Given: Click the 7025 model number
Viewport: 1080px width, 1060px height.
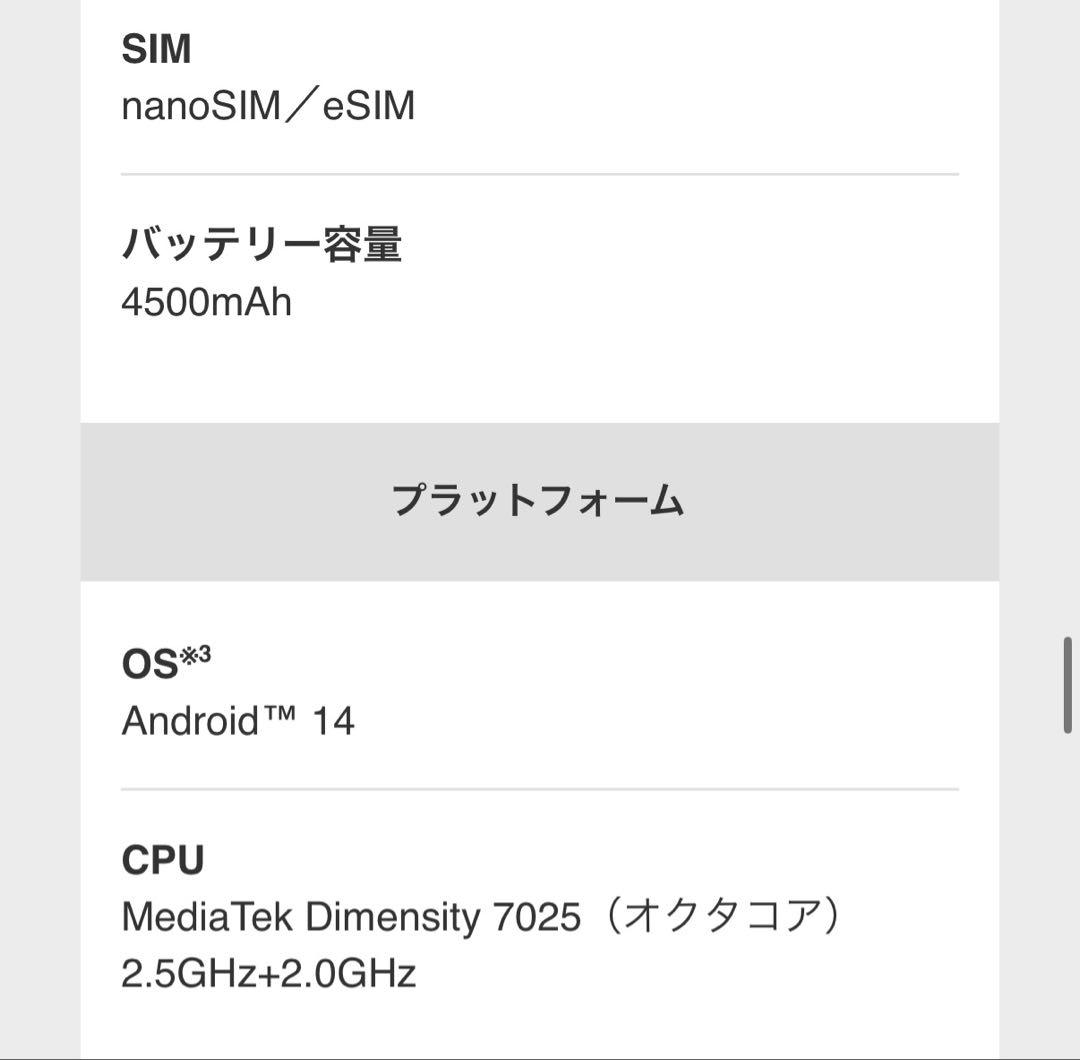Looking at the screenshot, I should 537,917.
